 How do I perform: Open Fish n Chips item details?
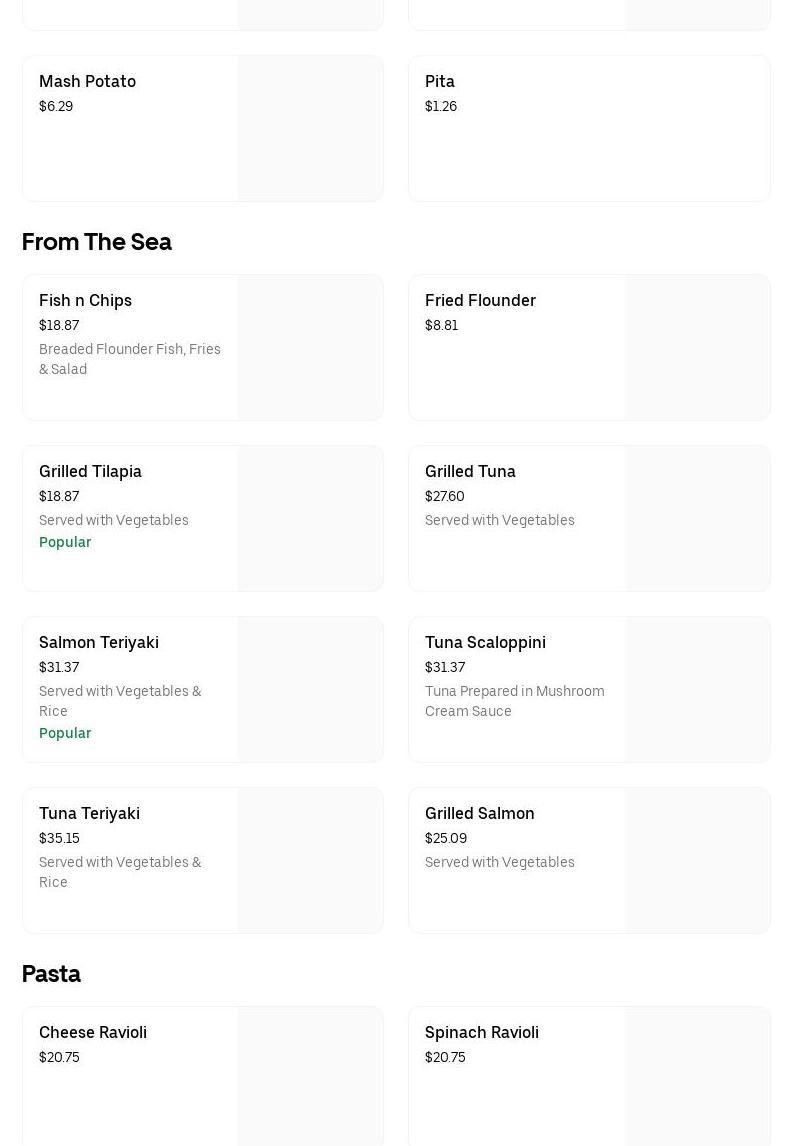[x=86, y=301]
